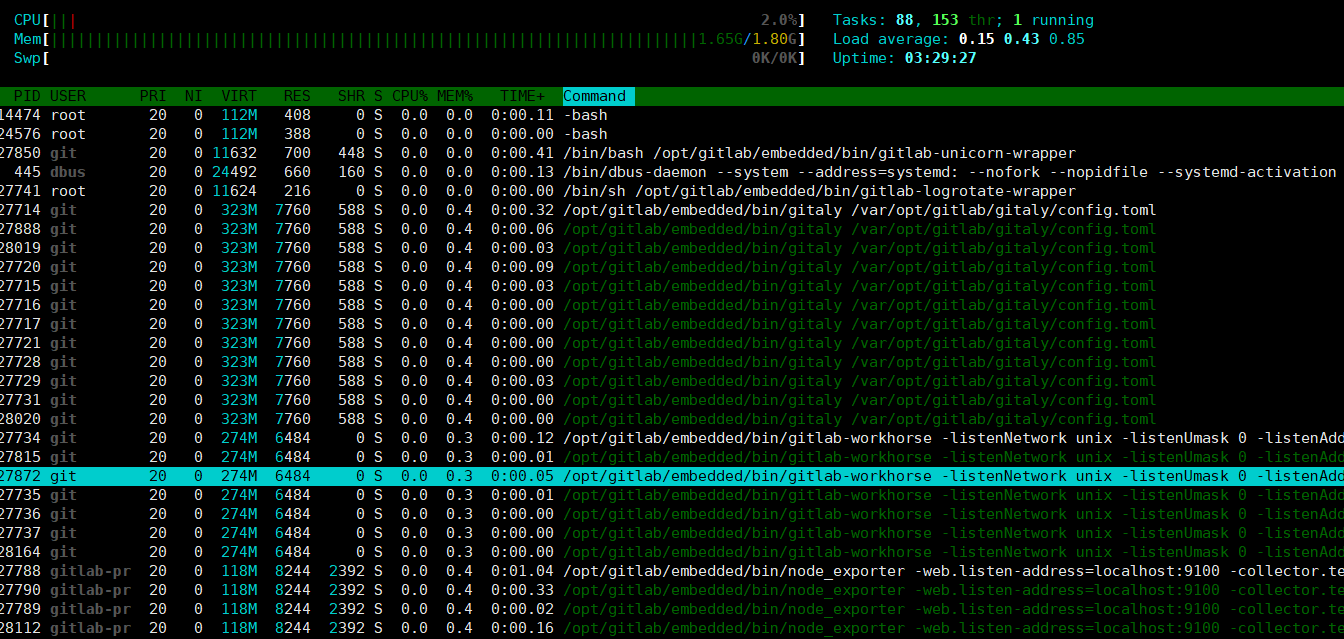Select the dbus-daemon process row
Image resolution: width=1344 pixels, height=639 pixels.
(x=672, y=172)
